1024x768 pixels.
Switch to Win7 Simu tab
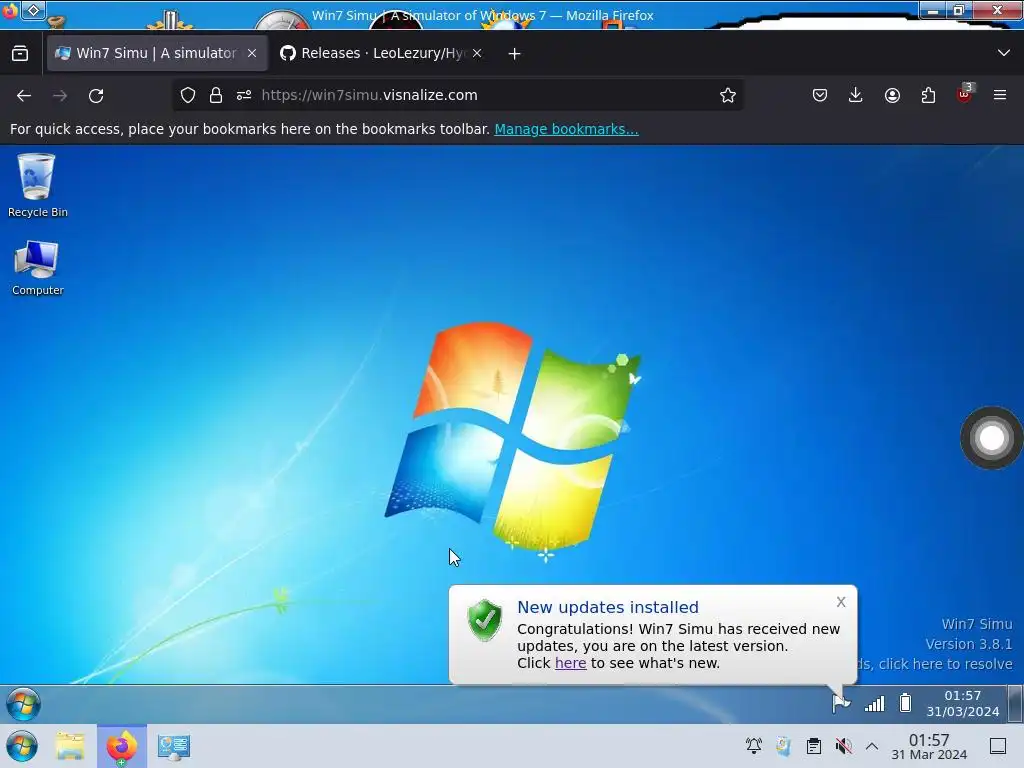coord(157,53)
